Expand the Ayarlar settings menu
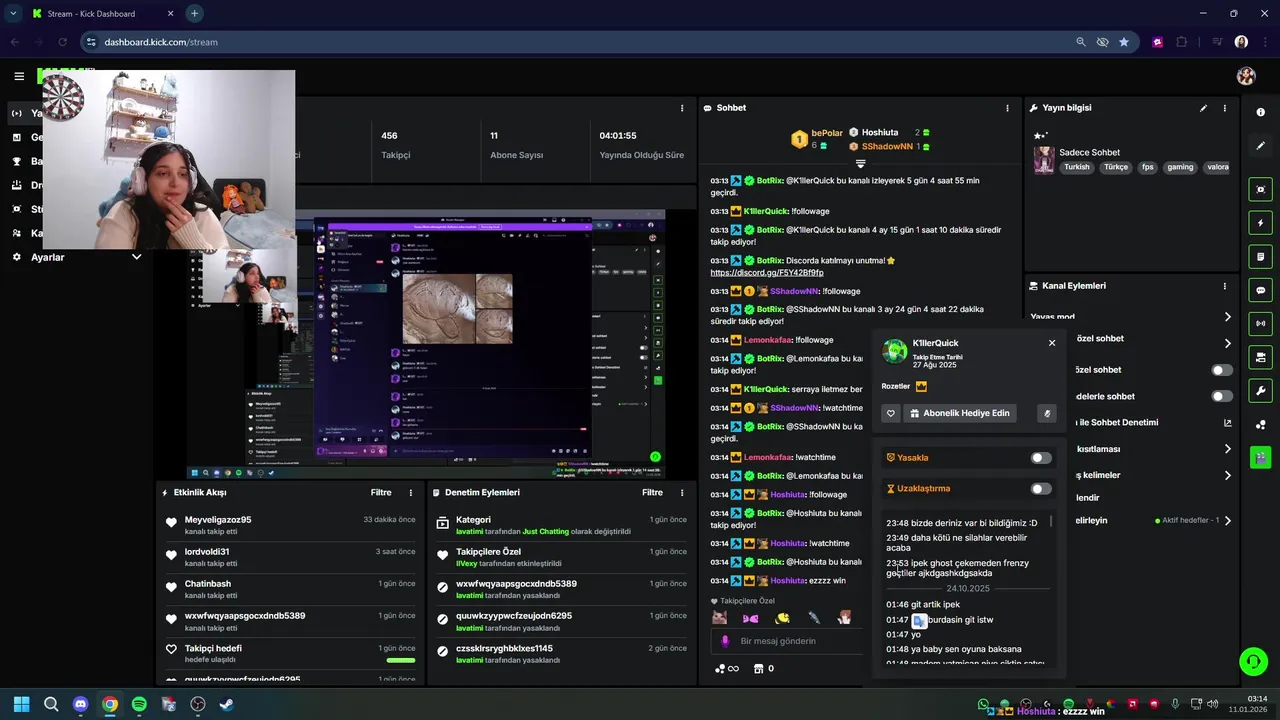This screenshot has height=720, width=1280. pos(137,257)
